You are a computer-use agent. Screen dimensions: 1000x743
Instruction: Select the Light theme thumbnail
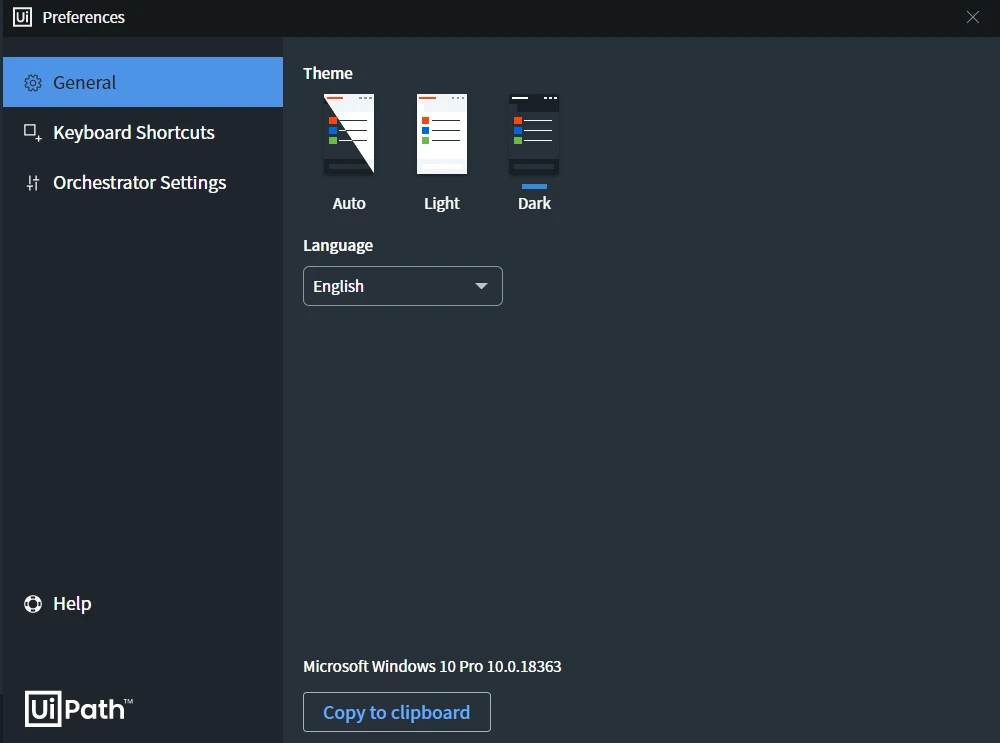442,134
